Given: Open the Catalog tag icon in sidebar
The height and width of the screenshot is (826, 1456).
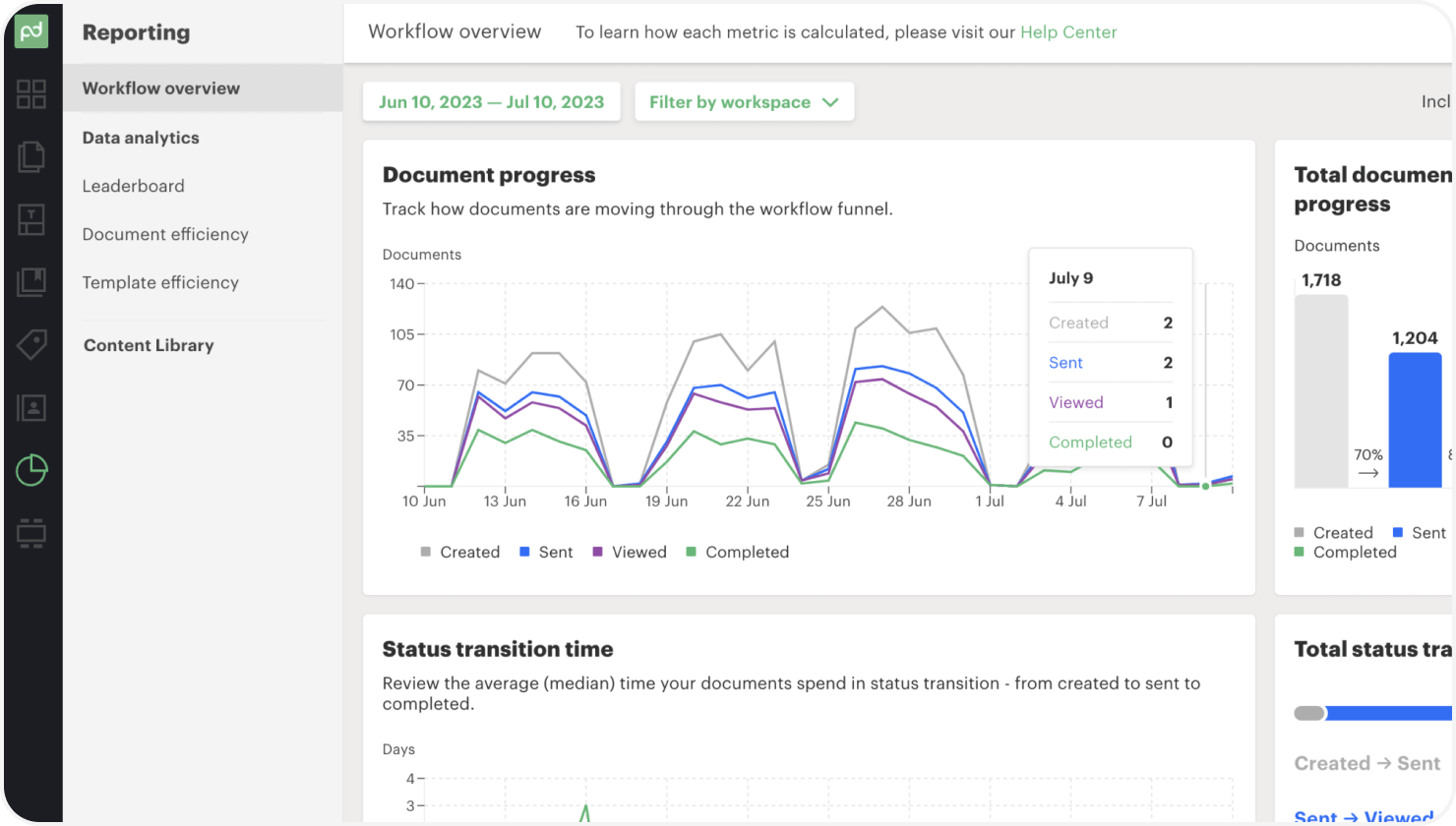Looking at the screenshot, I should (x=31, y=344).
